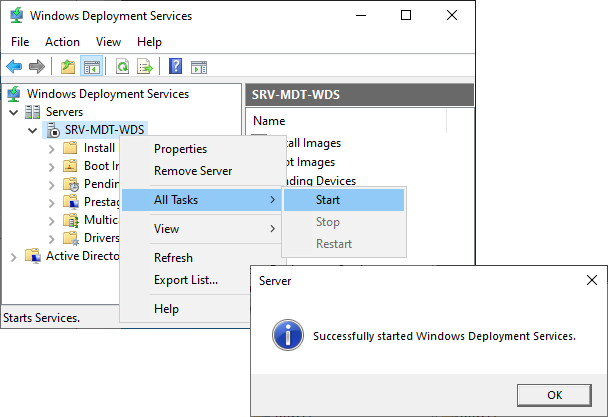
Task: Expand the Pending Devices tree node
Action: click(x=51, y=185)
